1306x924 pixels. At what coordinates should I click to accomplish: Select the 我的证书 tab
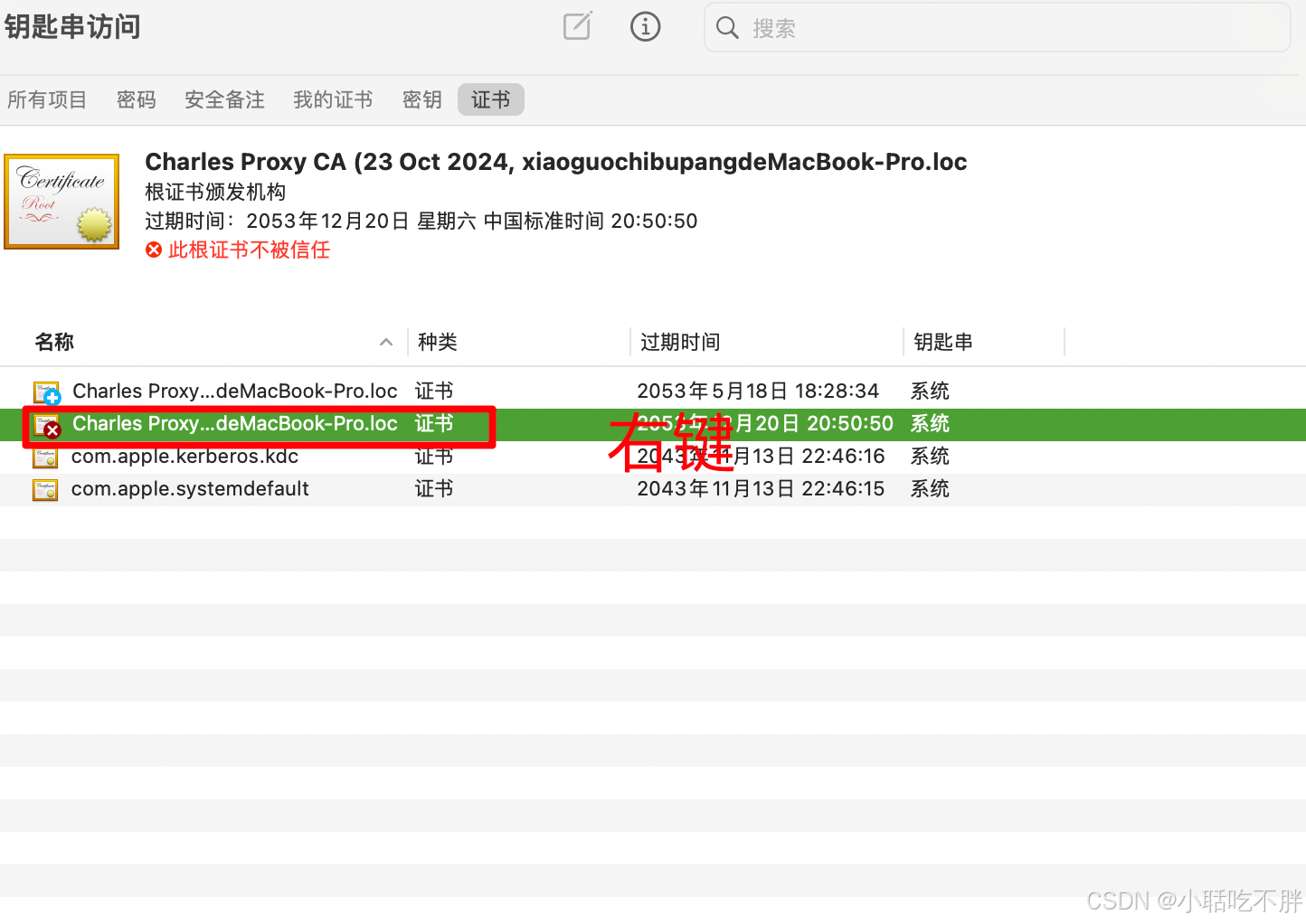333,99
